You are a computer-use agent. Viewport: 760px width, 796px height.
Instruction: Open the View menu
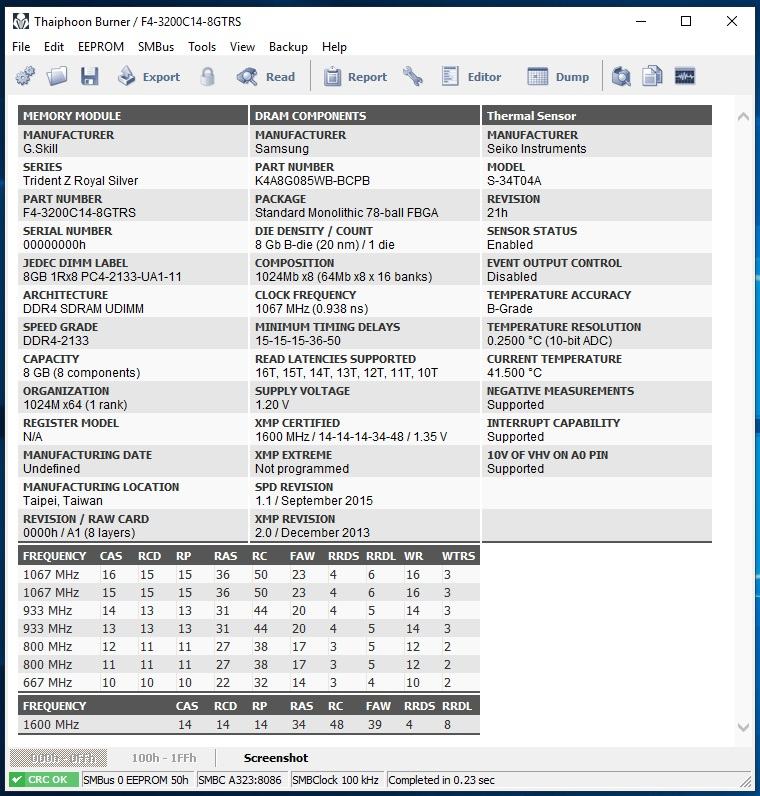pyautogui.click(x=242, y=47)
